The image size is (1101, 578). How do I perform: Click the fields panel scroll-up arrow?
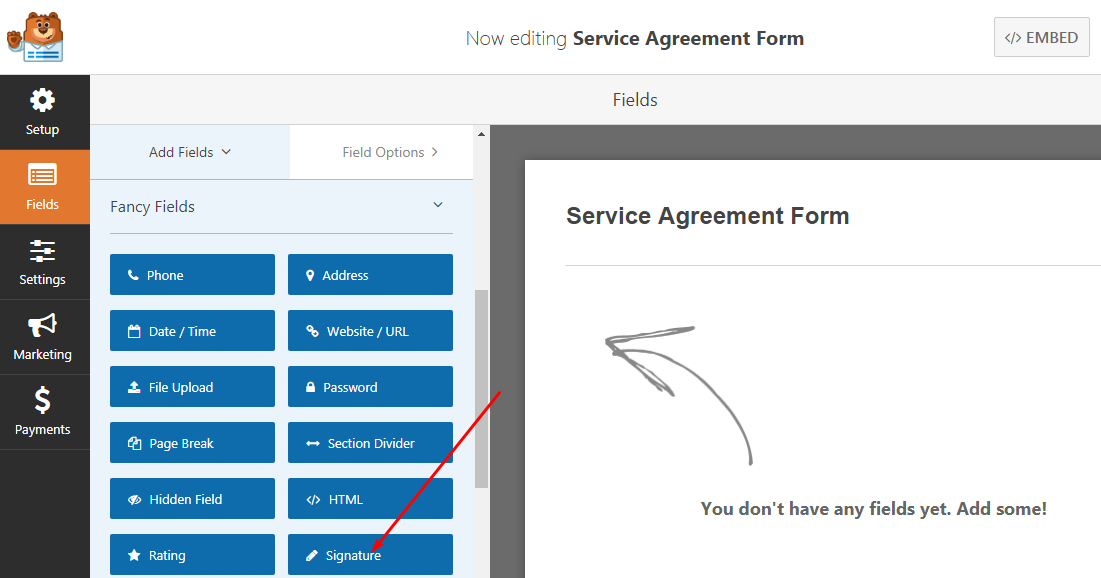click(x=481, y=134)
